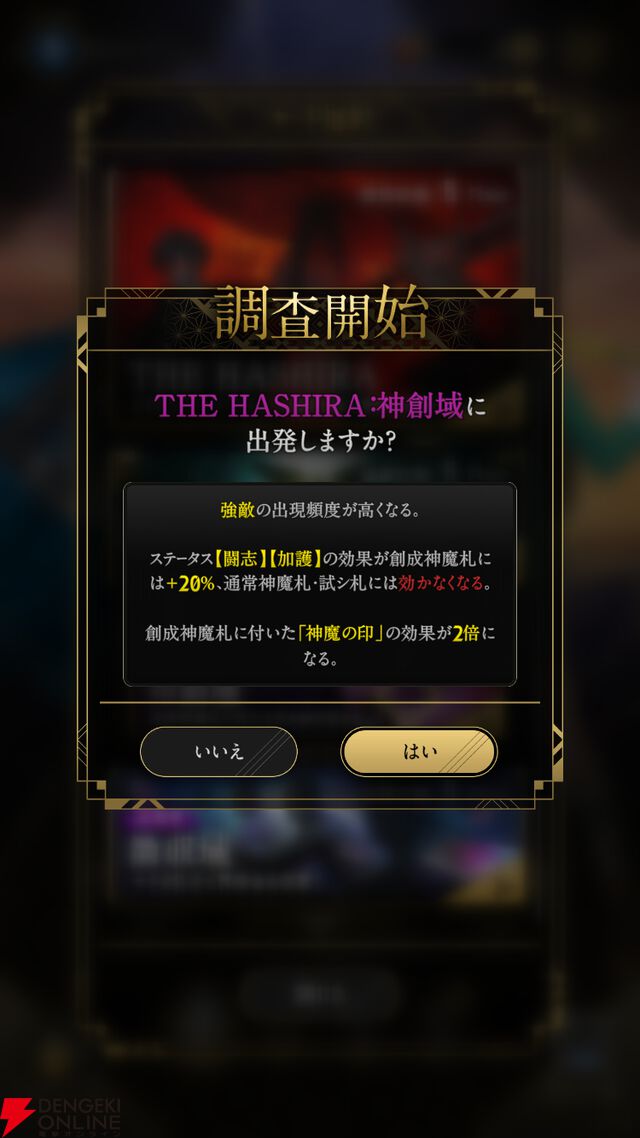
Task: Click the Dengeki Online lightning bolt logo
Action: (x=17, y=1117)
